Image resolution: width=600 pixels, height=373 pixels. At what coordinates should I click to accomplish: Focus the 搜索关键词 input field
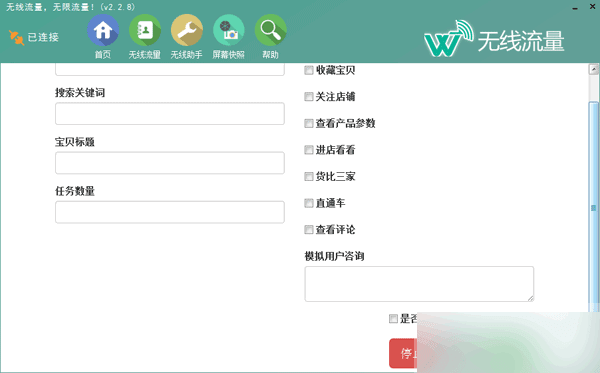[x=170, y=114]
